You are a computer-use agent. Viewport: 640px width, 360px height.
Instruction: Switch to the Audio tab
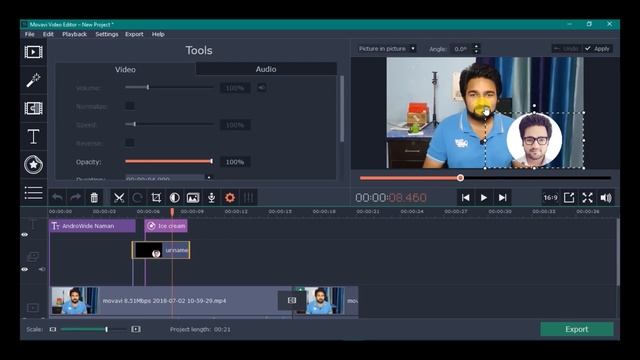[x=266, y=69]
